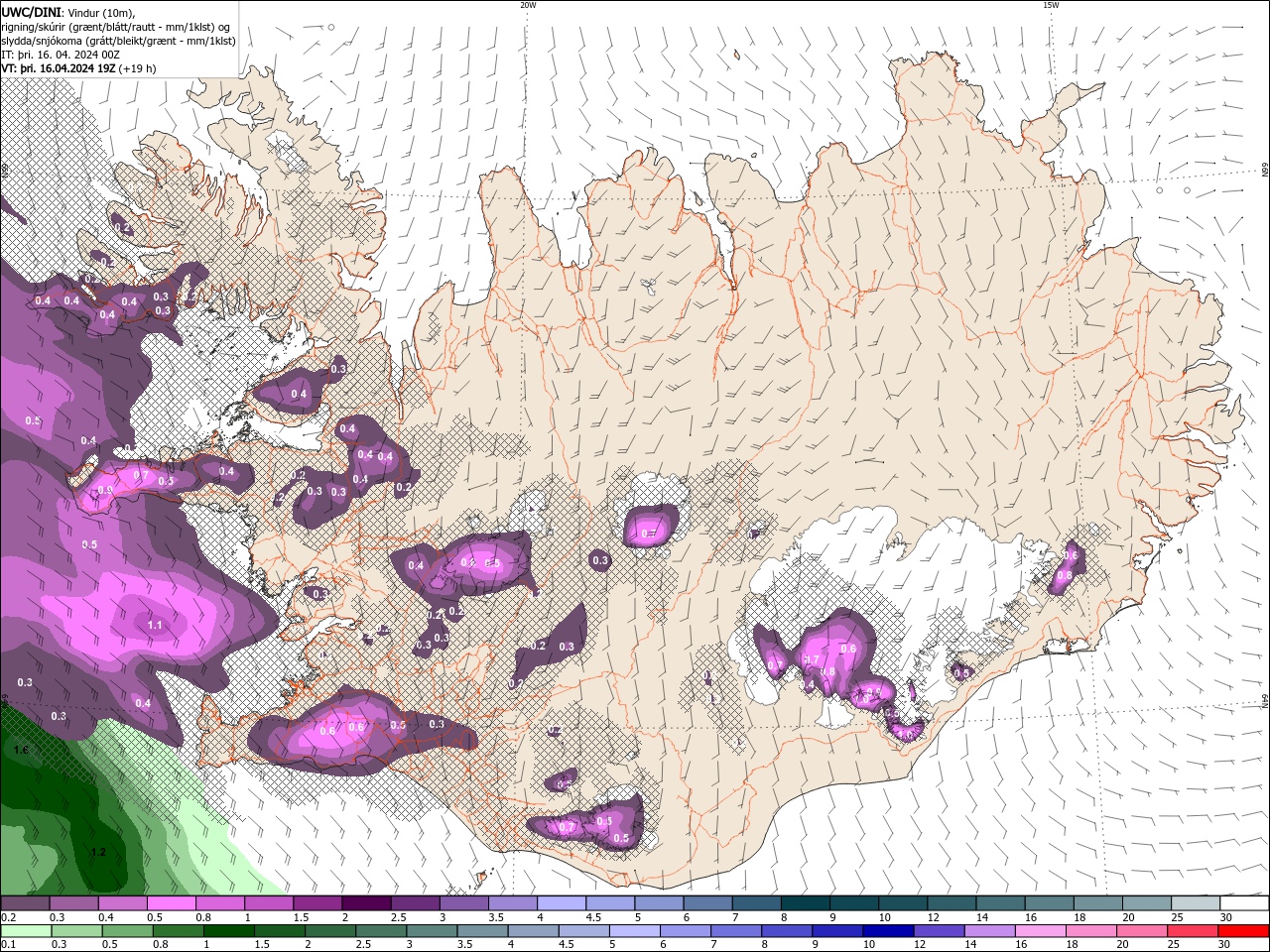This screenshot has height=952, width=1270.
Task: Click the pale green 0.1 swatch in rain legend
Action: (25, 931)
